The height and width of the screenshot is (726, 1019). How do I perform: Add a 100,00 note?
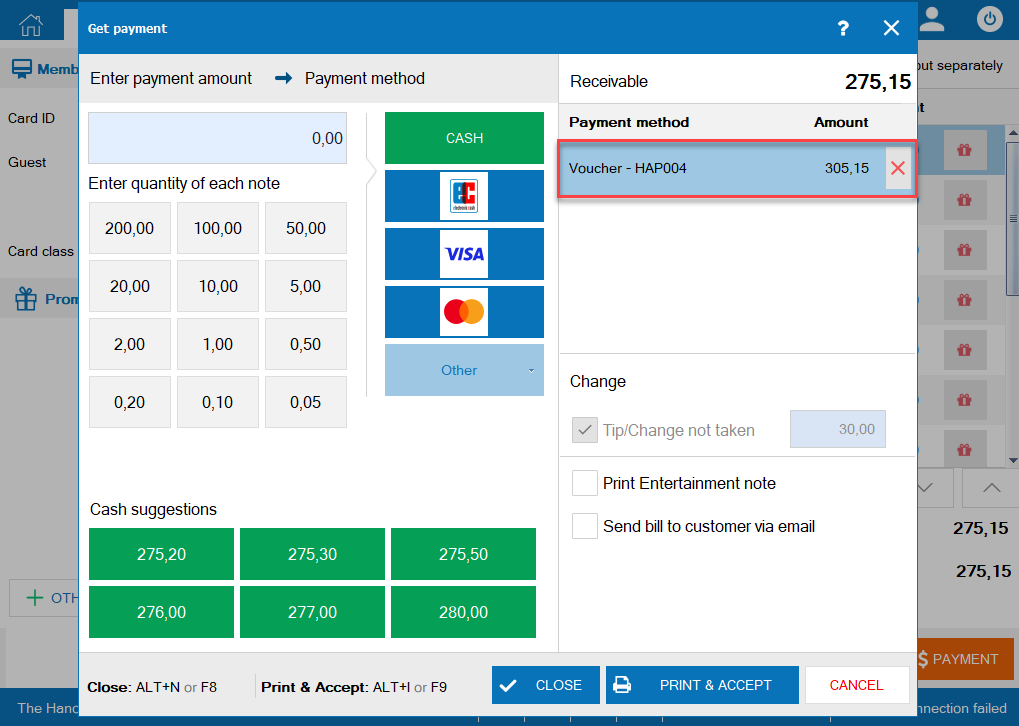pyautogui.click(x=218, y=228)
